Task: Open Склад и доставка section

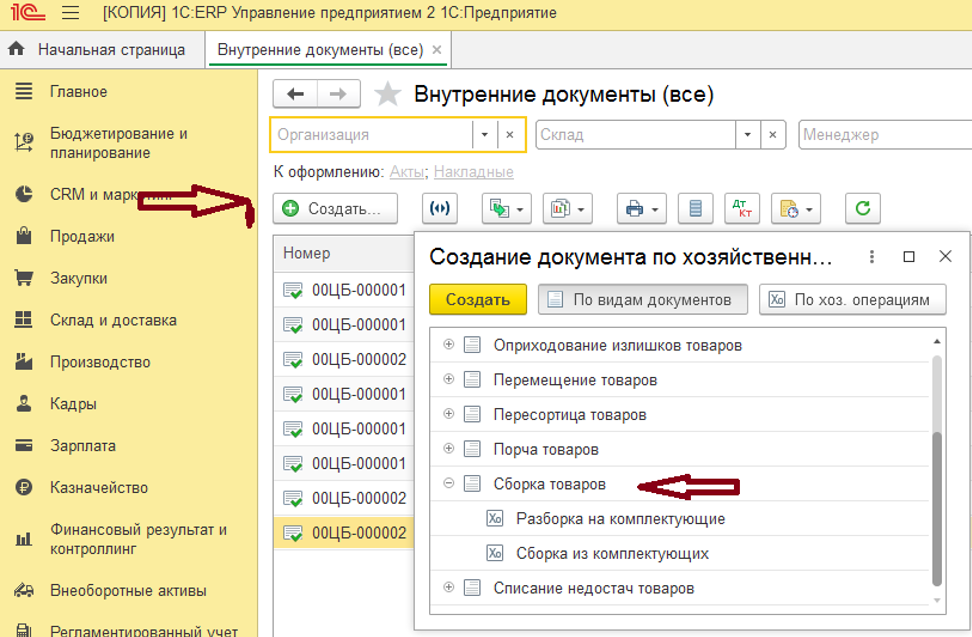Action: click(x=113, y=320)
